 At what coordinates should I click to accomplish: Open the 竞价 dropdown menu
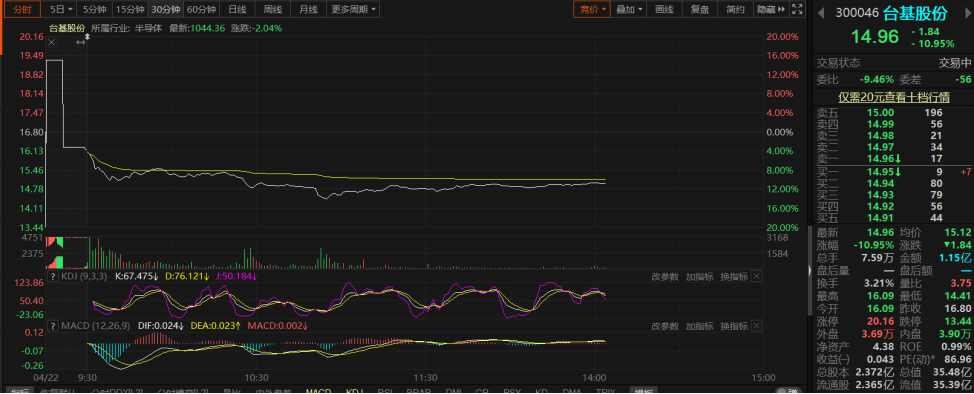point(593,9)
